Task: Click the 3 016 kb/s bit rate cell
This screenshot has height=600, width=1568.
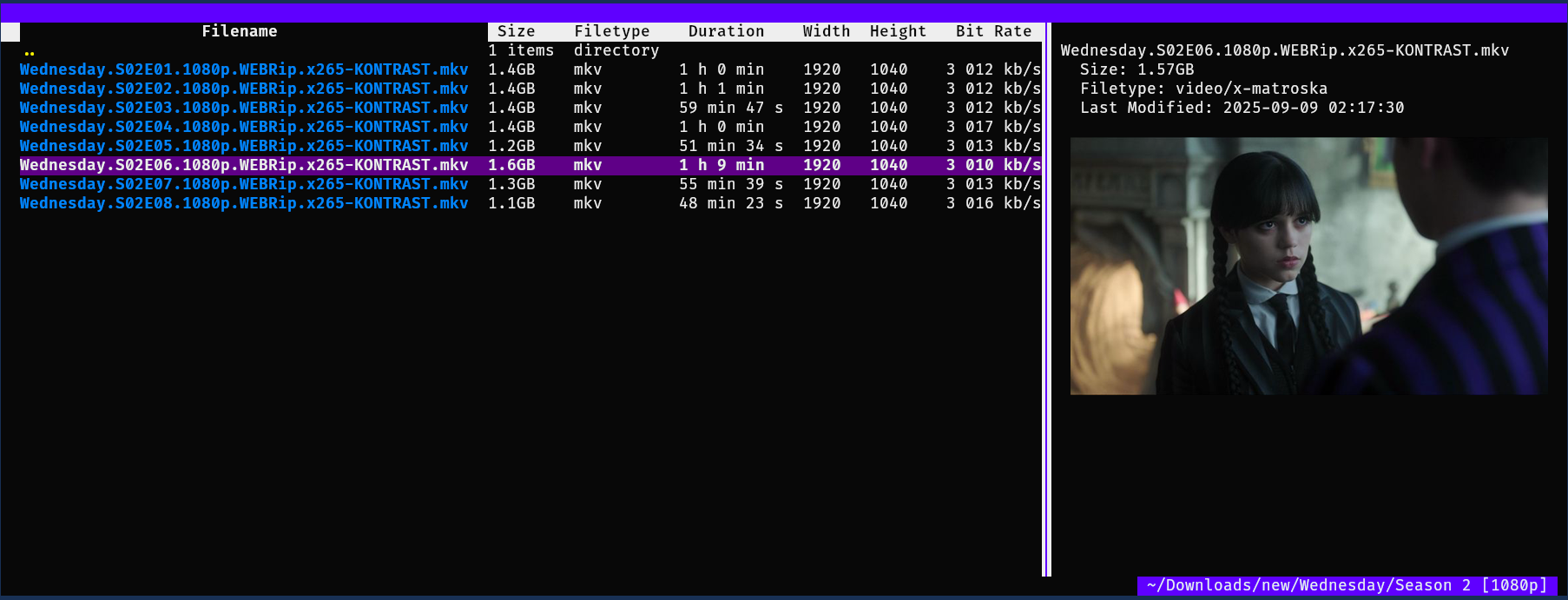Action: click(x=994, y=203)
